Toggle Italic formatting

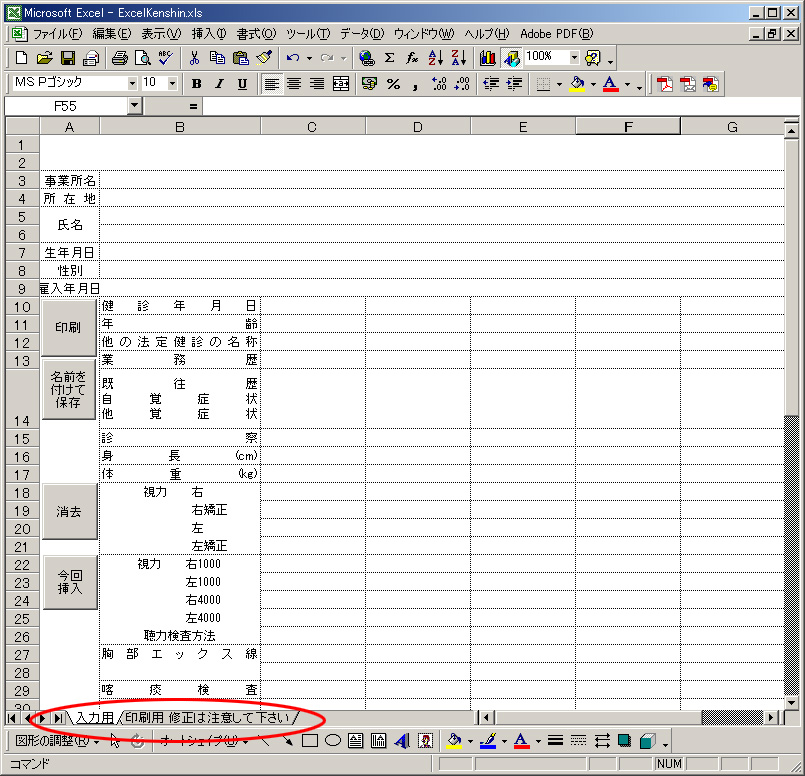tap(218, 84)
